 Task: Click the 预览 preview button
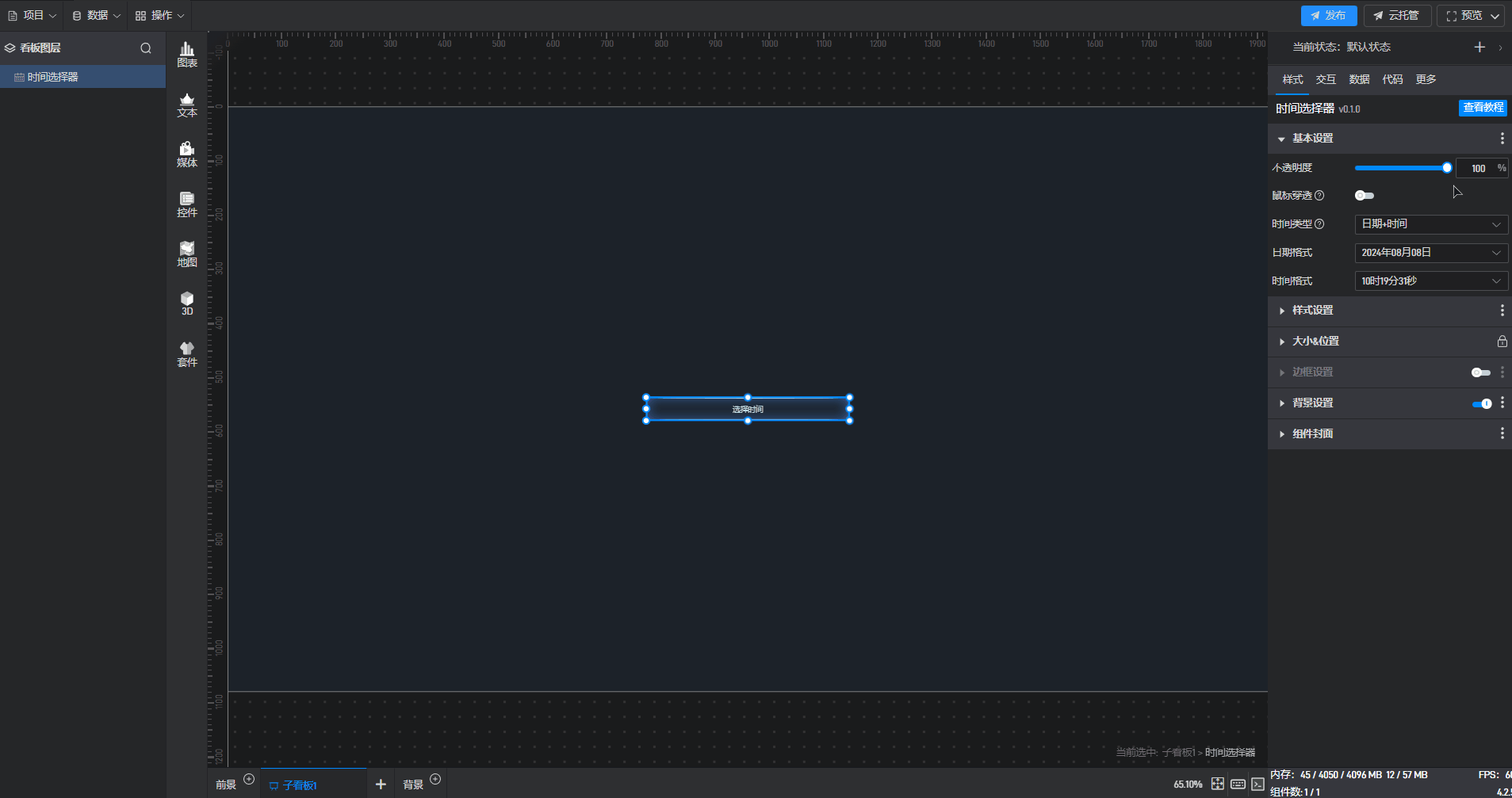click(x=1464, y=16)
